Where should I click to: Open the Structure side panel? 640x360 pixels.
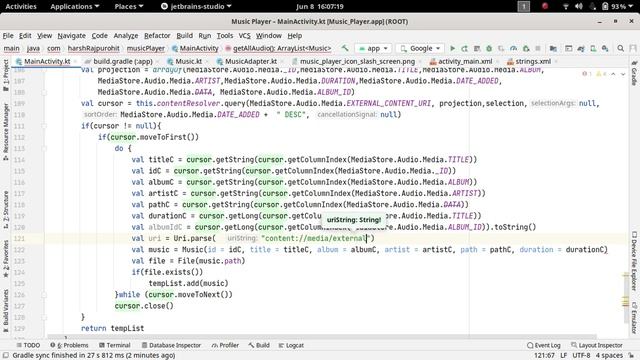point(6,209)
